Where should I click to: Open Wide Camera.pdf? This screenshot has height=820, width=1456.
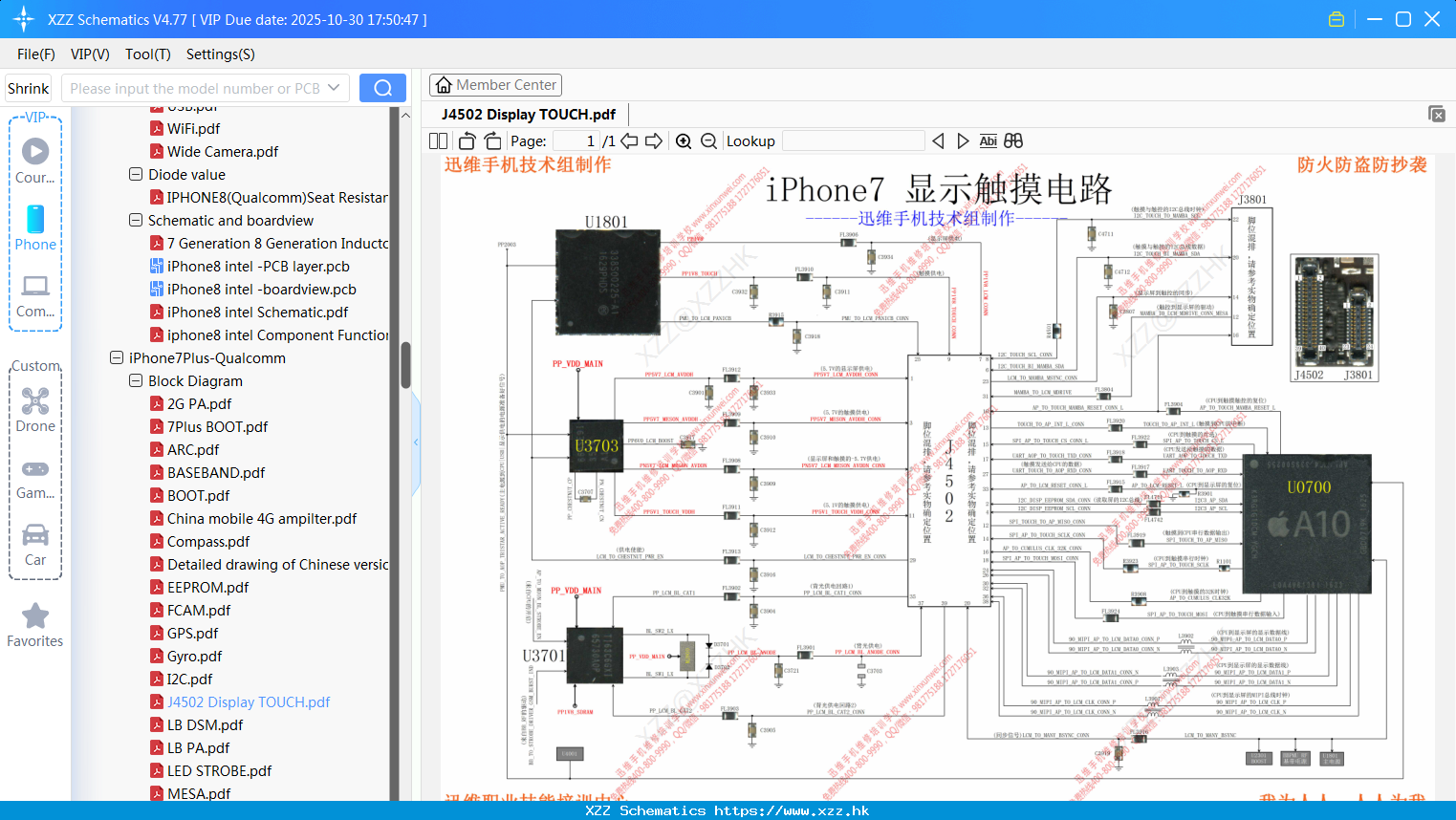pyautogui.click(x=223, y=151)
